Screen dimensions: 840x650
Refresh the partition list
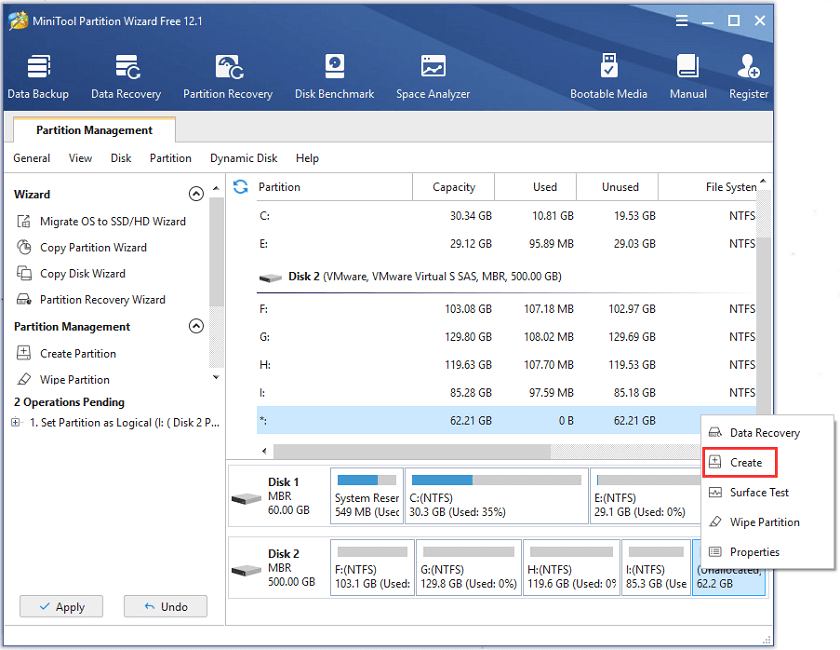tap(240, 186)
